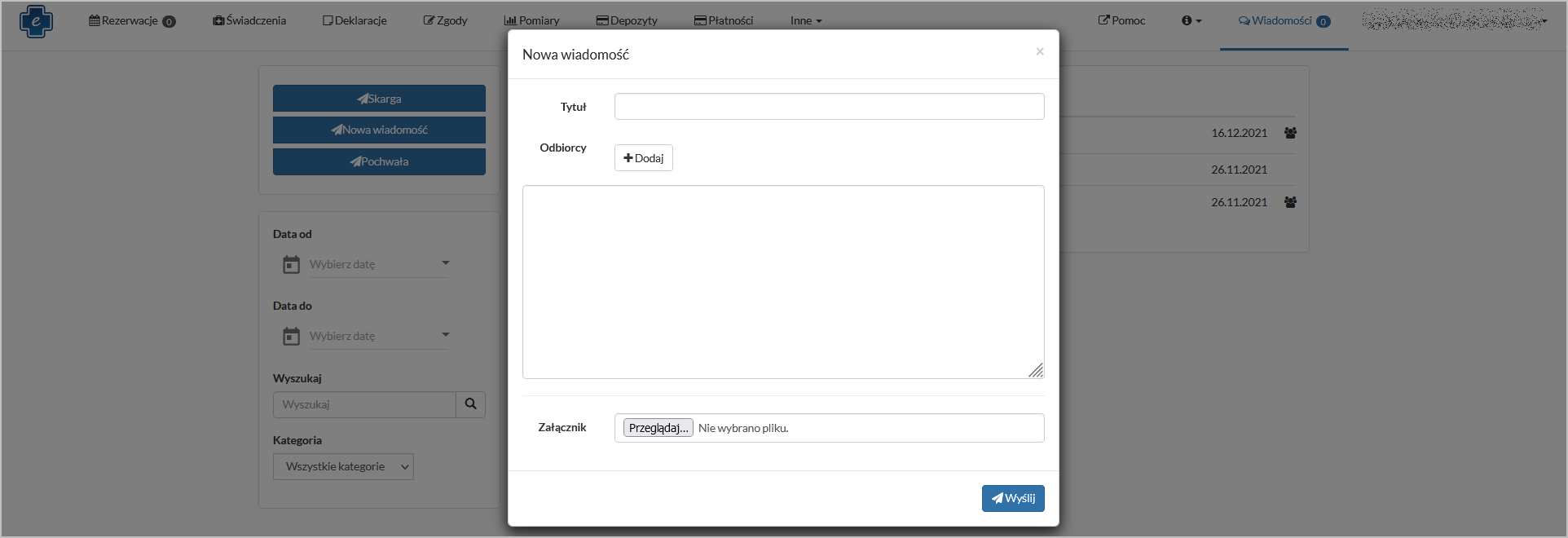Browse for attachment with Przeglądaj
Viewport: 1568px width, 538px height.
tap(658, 428)
